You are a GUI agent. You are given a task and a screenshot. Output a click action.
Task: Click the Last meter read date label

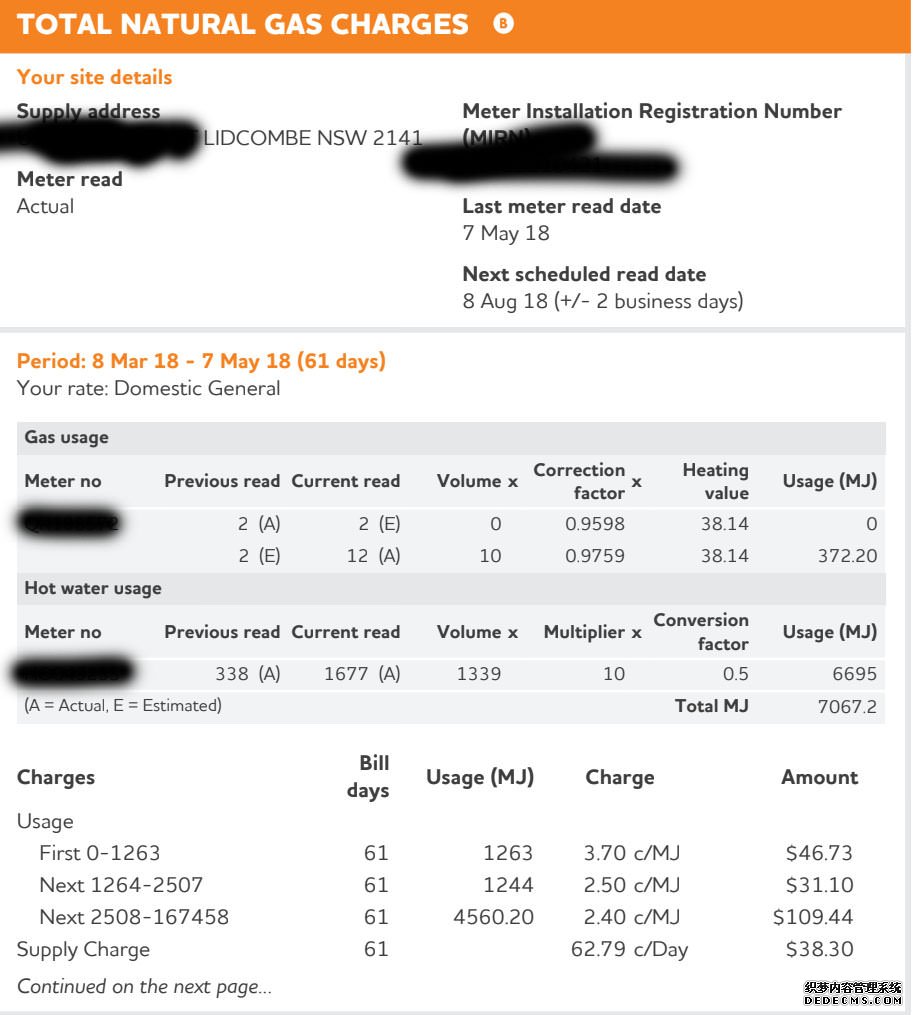tap(561, 206)
